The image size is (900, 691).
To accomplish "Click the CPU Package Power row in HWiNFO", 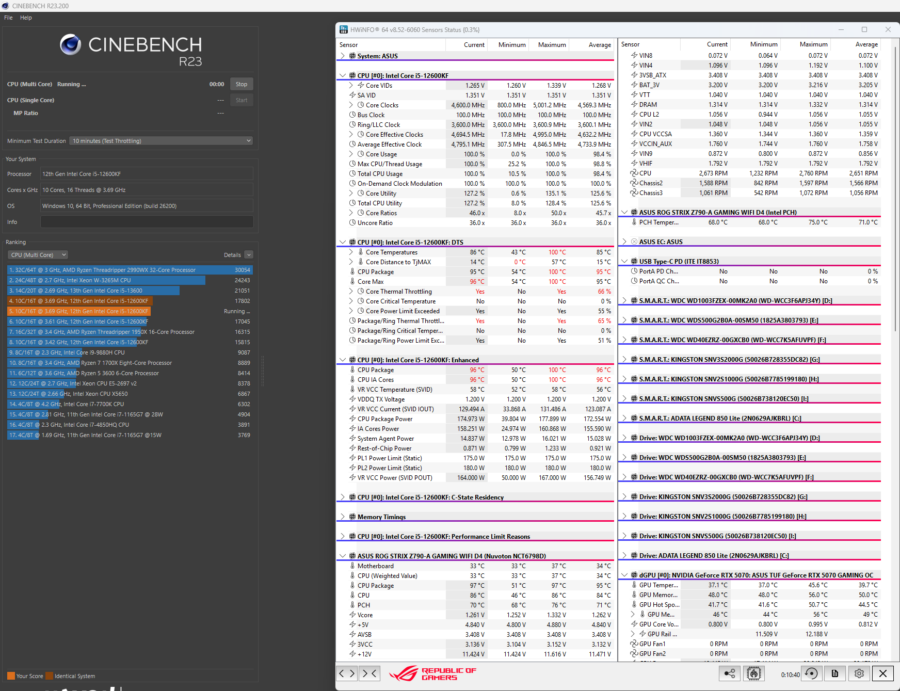I will click(x=475, y=419).
